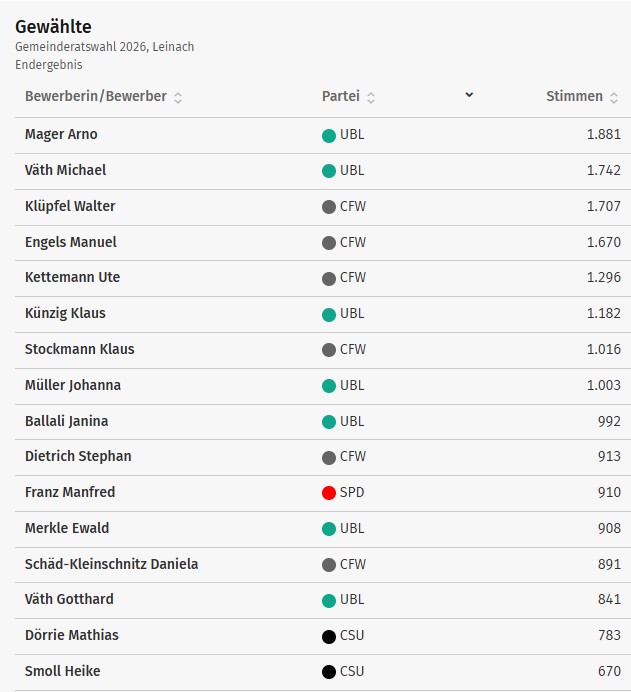
Task: Click sort arrows next to Partei header
Action: point(371,98)
